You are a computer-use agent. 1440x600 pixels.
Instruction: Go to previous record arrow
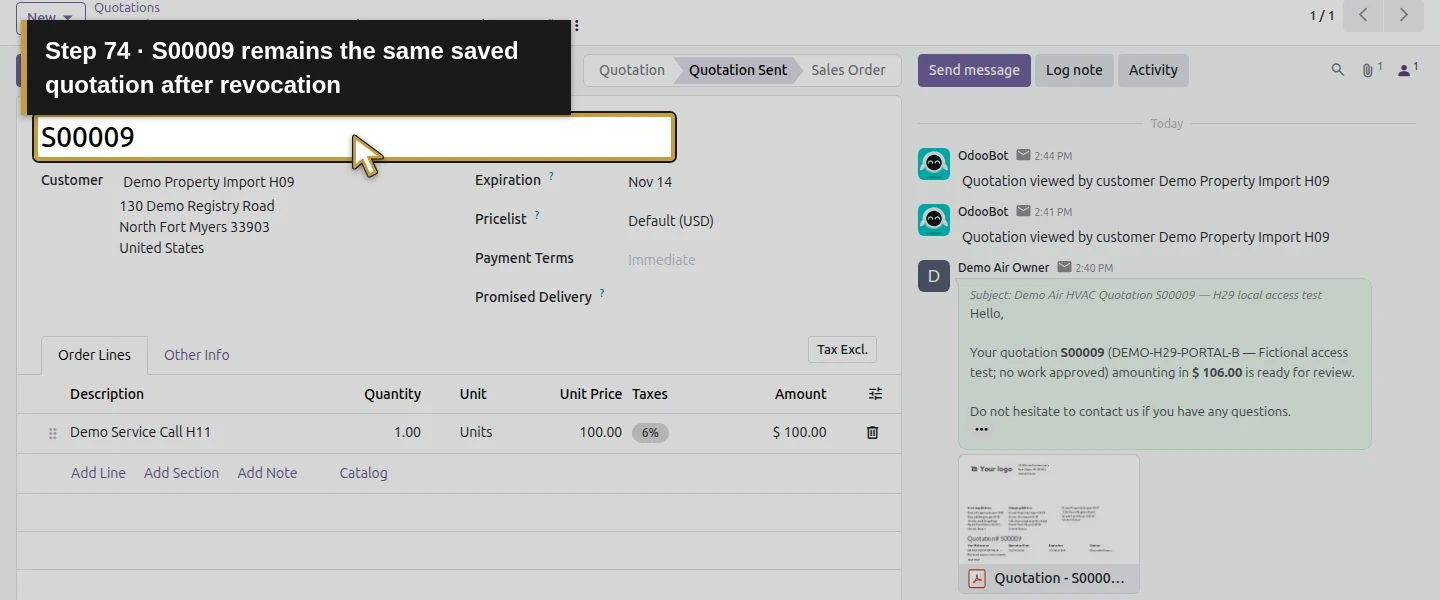1363,15
